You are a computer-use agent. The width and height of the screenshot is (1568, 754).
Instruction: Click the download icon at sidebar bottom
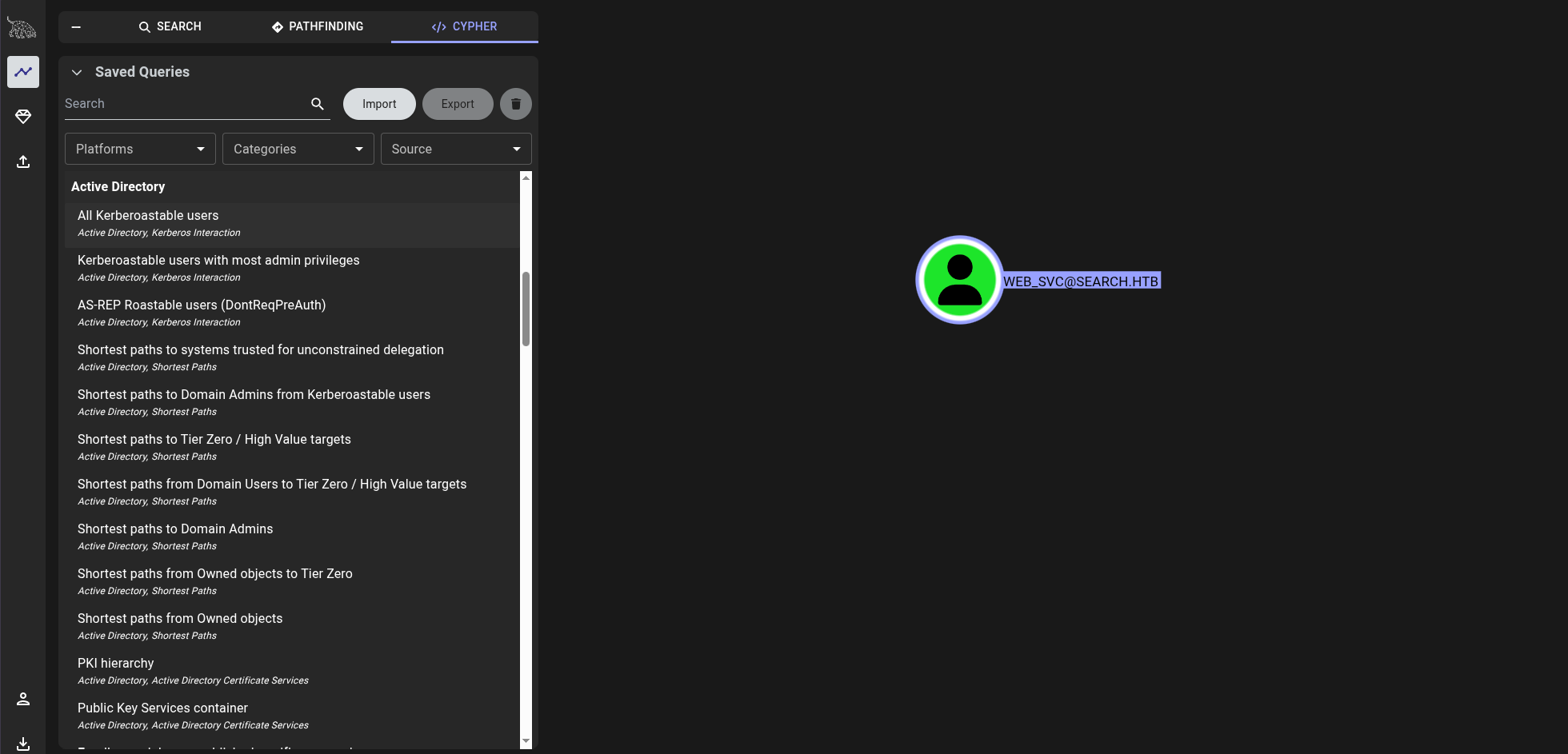23,743
